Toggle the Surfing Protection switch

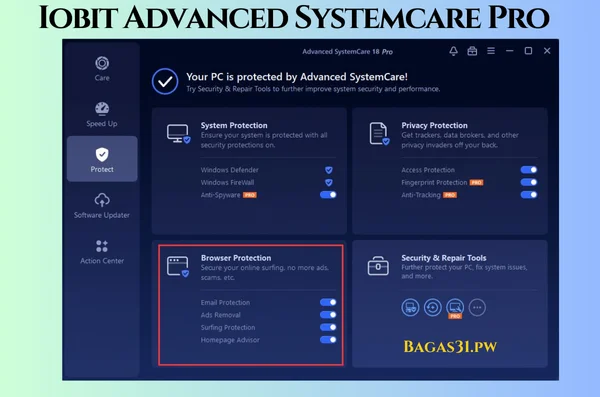(328, 327)
